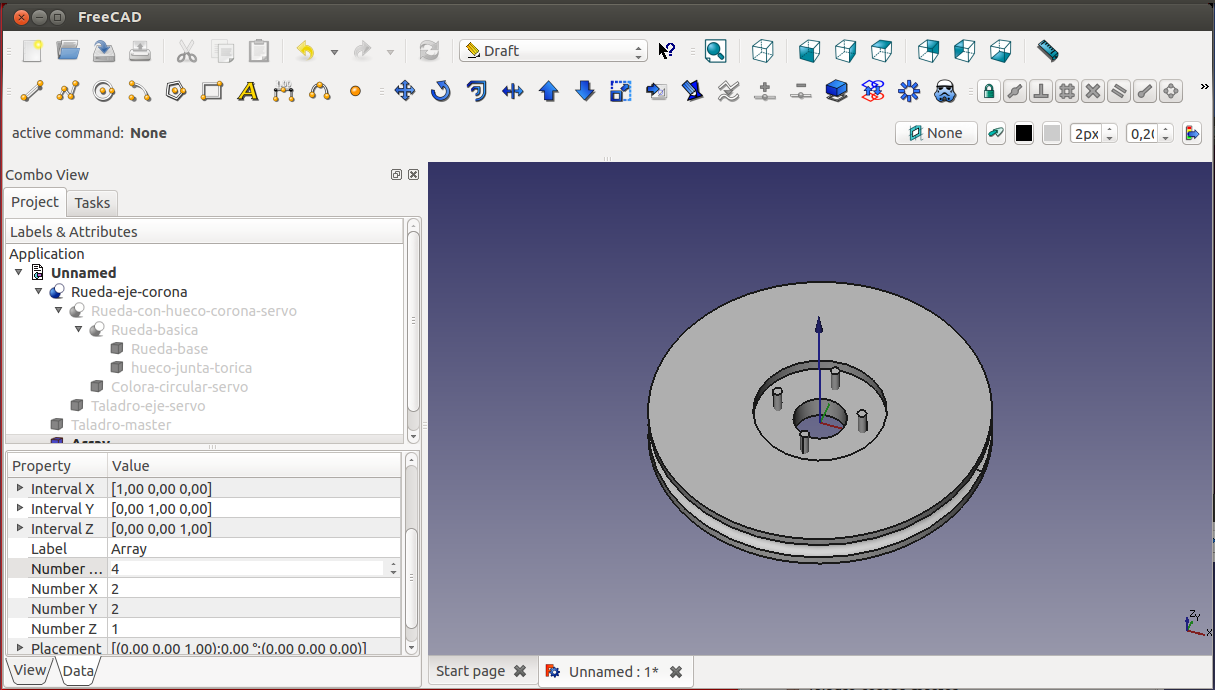Select the Draft Rectangle tool
The image size is (1215, 690).
(x=212, y=92)
